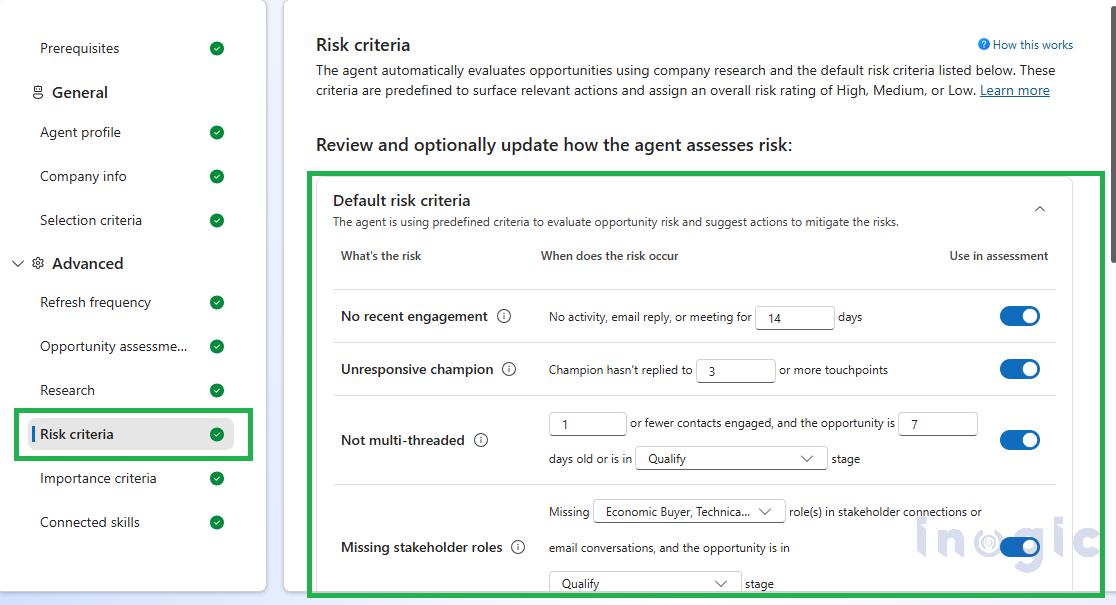
Task: Click the General section heading
Action: point(80,93)
